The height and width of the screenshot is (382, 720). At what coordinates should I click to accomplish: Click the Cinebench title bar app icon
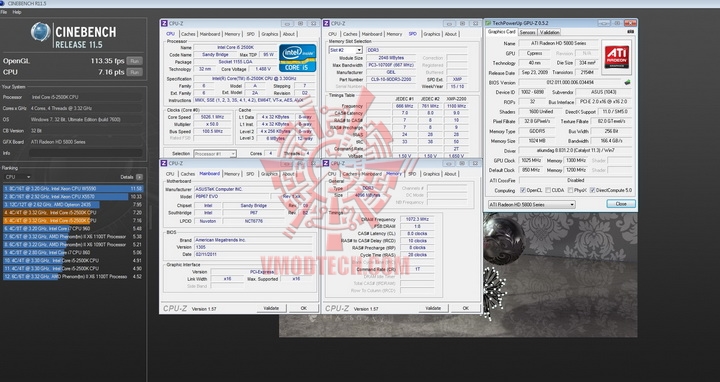pos(2,3)
